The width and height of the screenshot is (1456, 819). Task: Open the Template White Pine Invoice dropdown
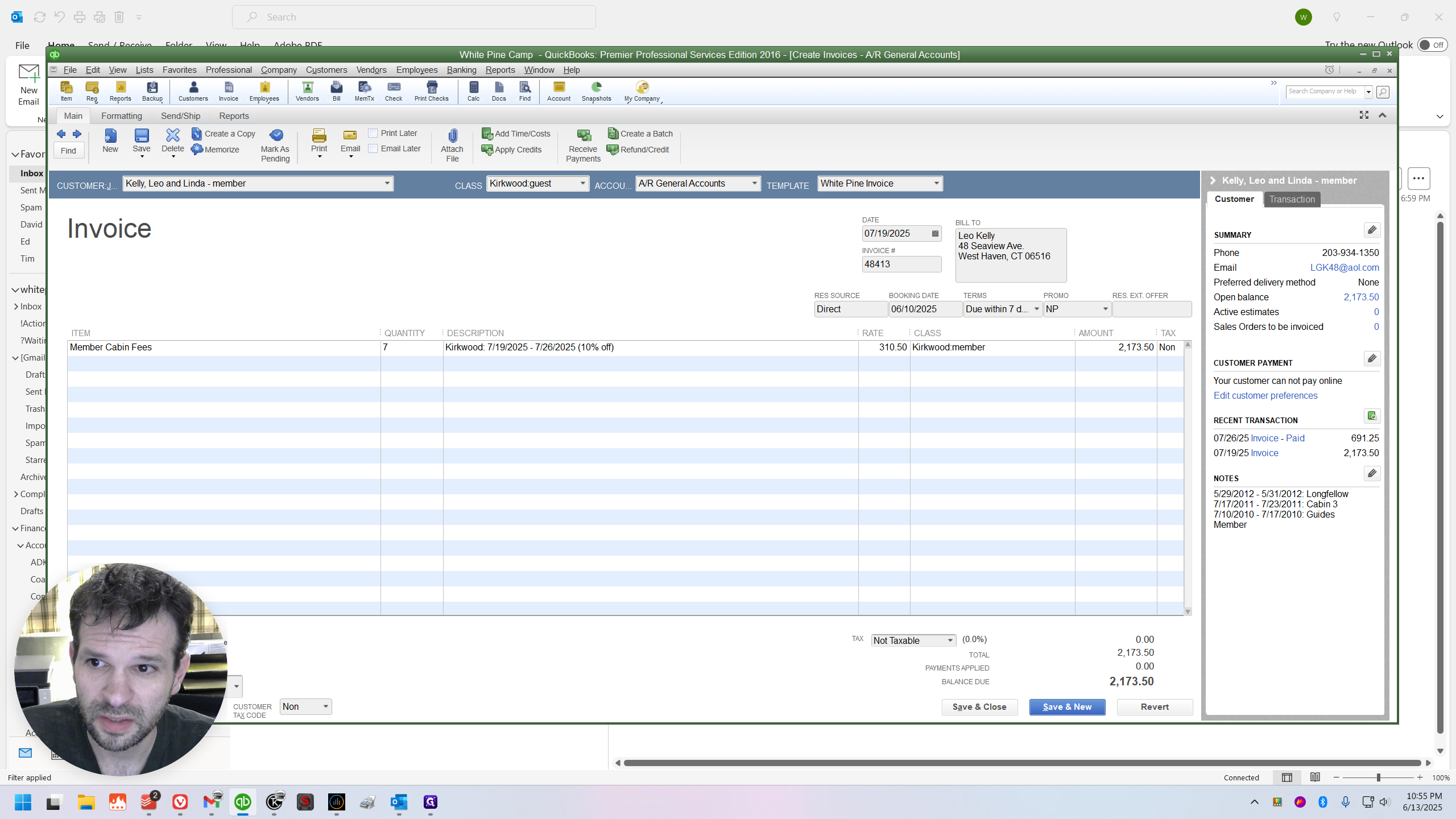936,183
